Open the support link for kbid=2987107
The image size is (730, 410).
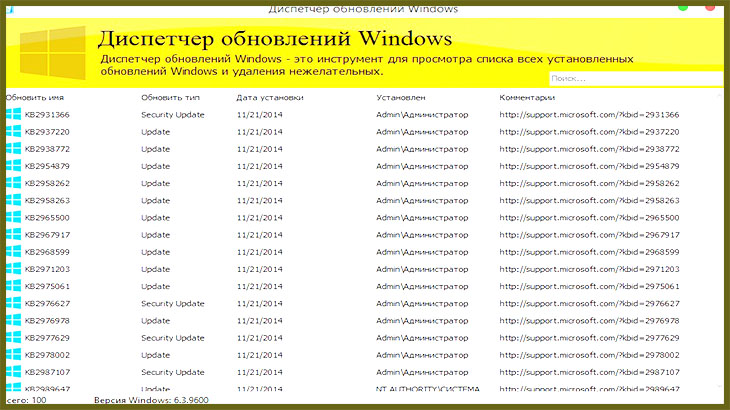589,372
